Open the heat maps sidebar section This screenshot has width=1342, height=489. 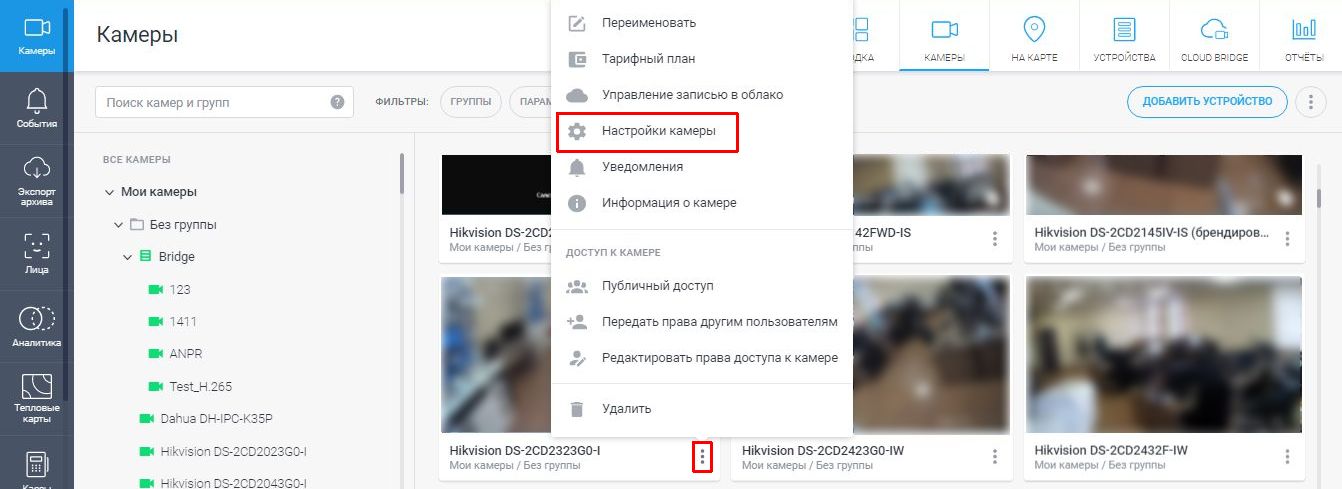point(36,398)
